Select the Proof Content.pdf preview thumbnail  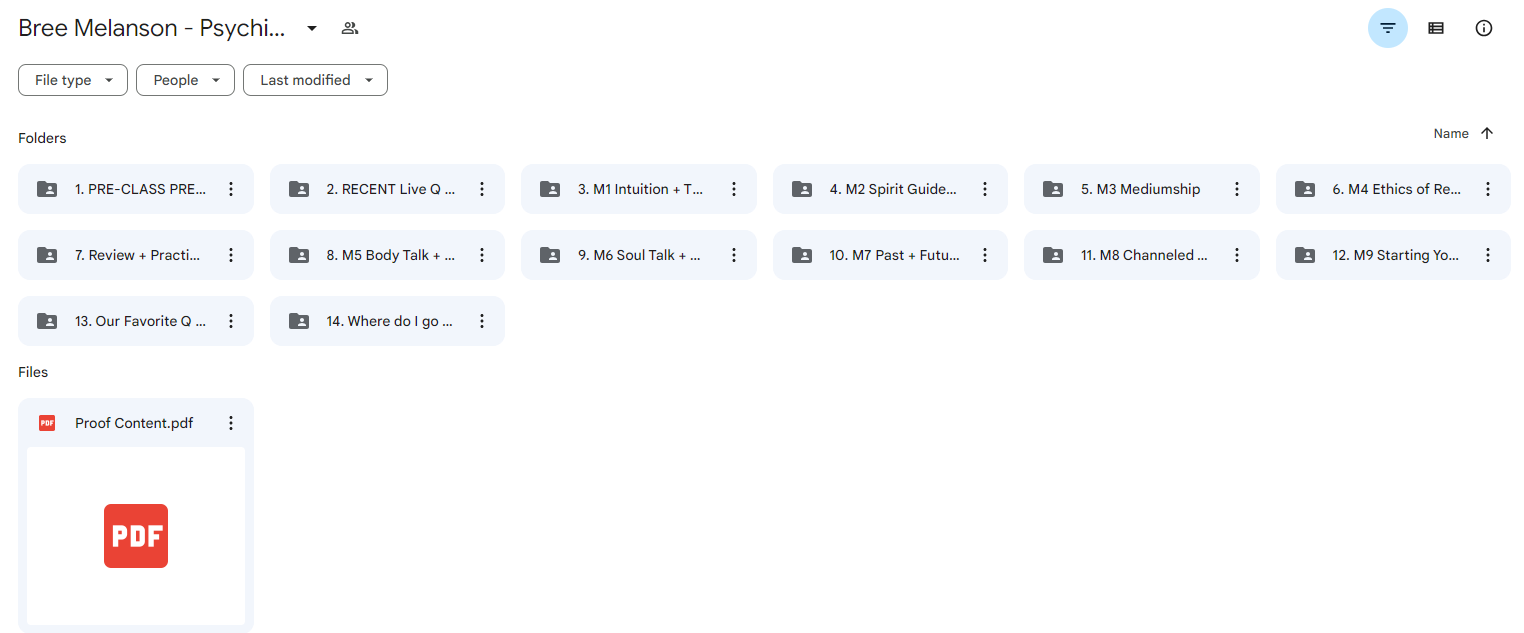point(136,536)
